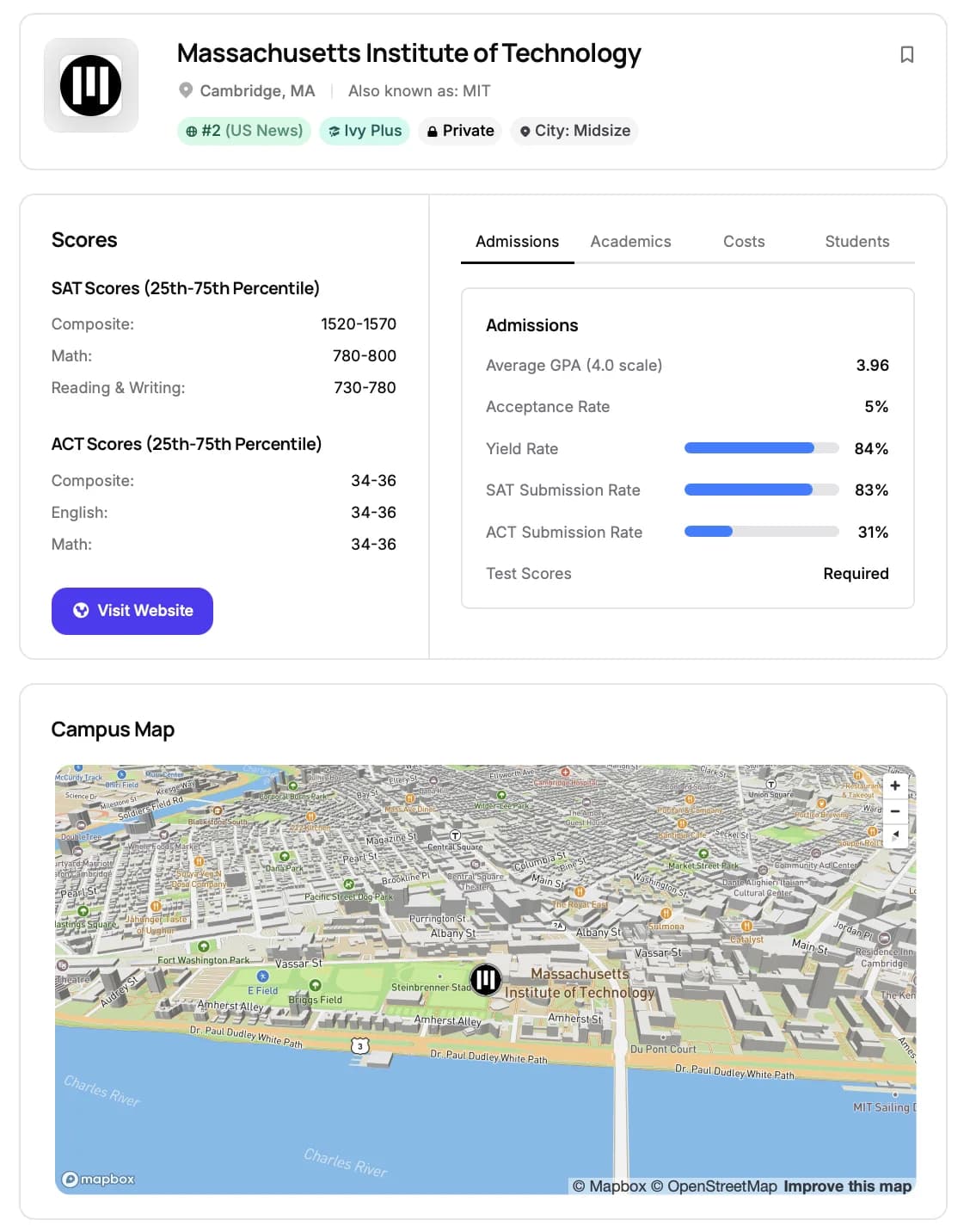Click the Improve this map link

847,1186
